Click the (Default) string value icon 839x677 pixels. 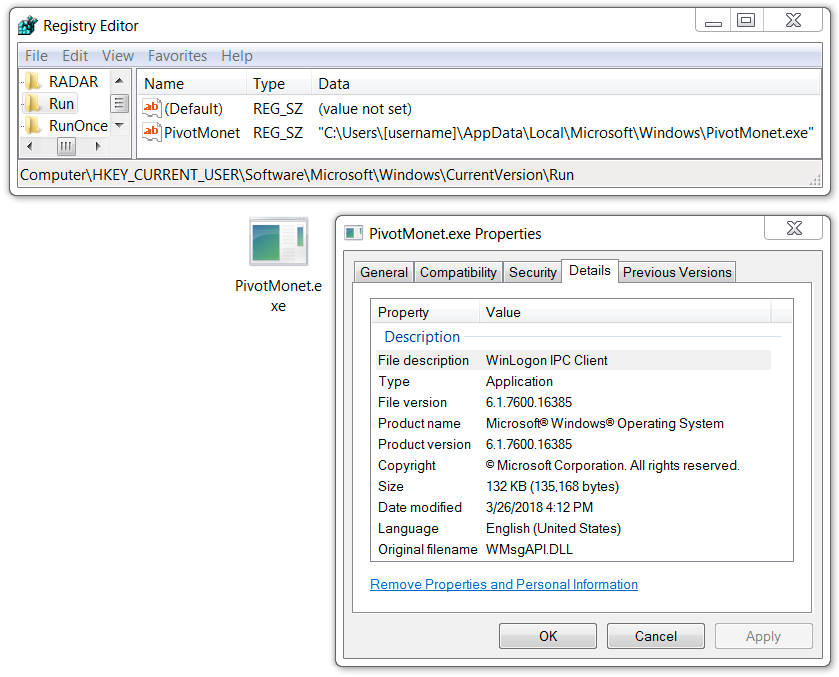pyautogui.click(x=151, y=109)
